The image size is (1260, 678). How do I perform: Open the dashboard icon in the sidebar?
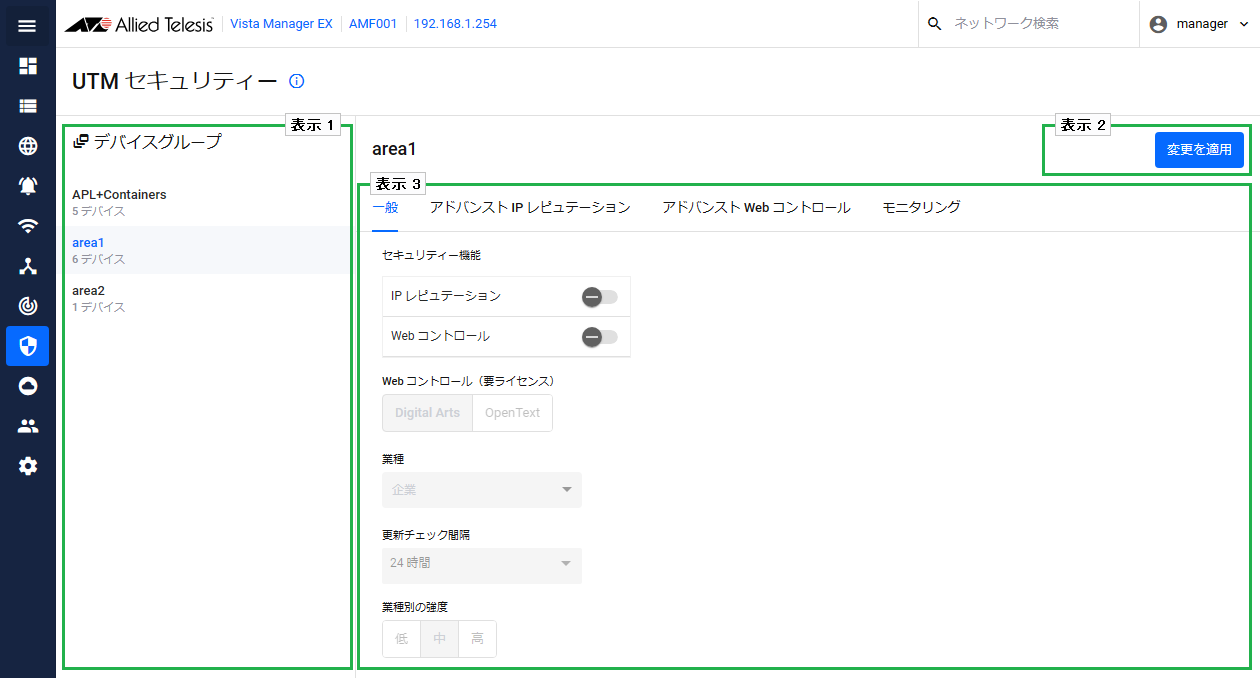pos(28,66)
